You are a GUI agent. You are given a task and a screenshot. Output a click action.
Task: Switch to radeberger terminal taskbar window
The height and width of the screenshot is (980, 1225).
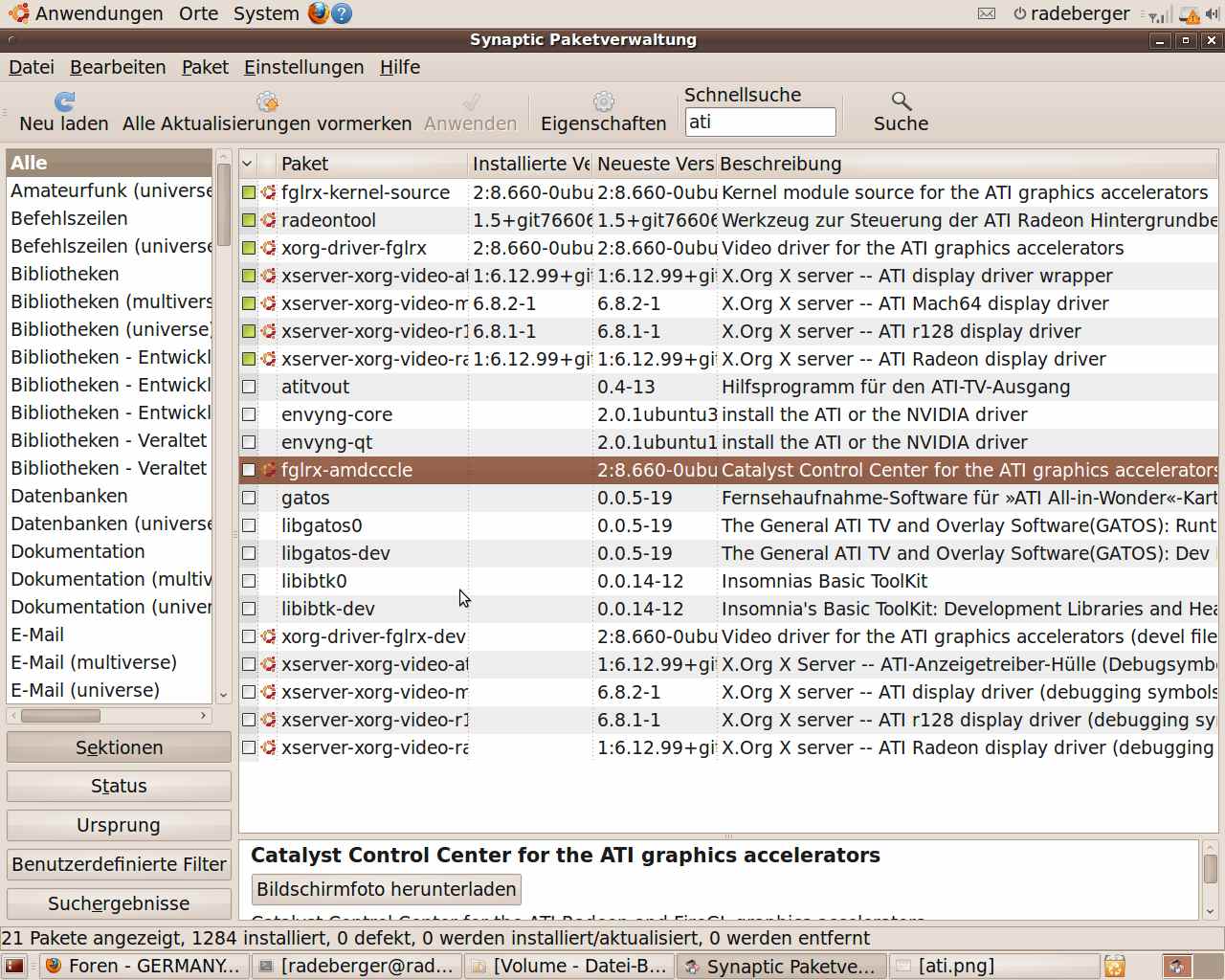(x=358, y=966)
